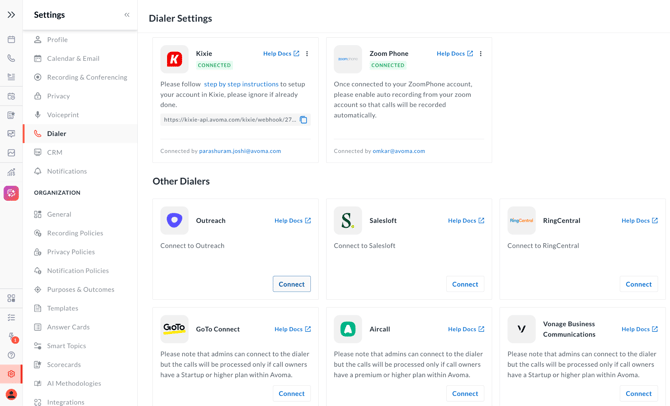Open Purposes & Outcomes
Screen dimensions: 670x406
[x=80, y=289]
